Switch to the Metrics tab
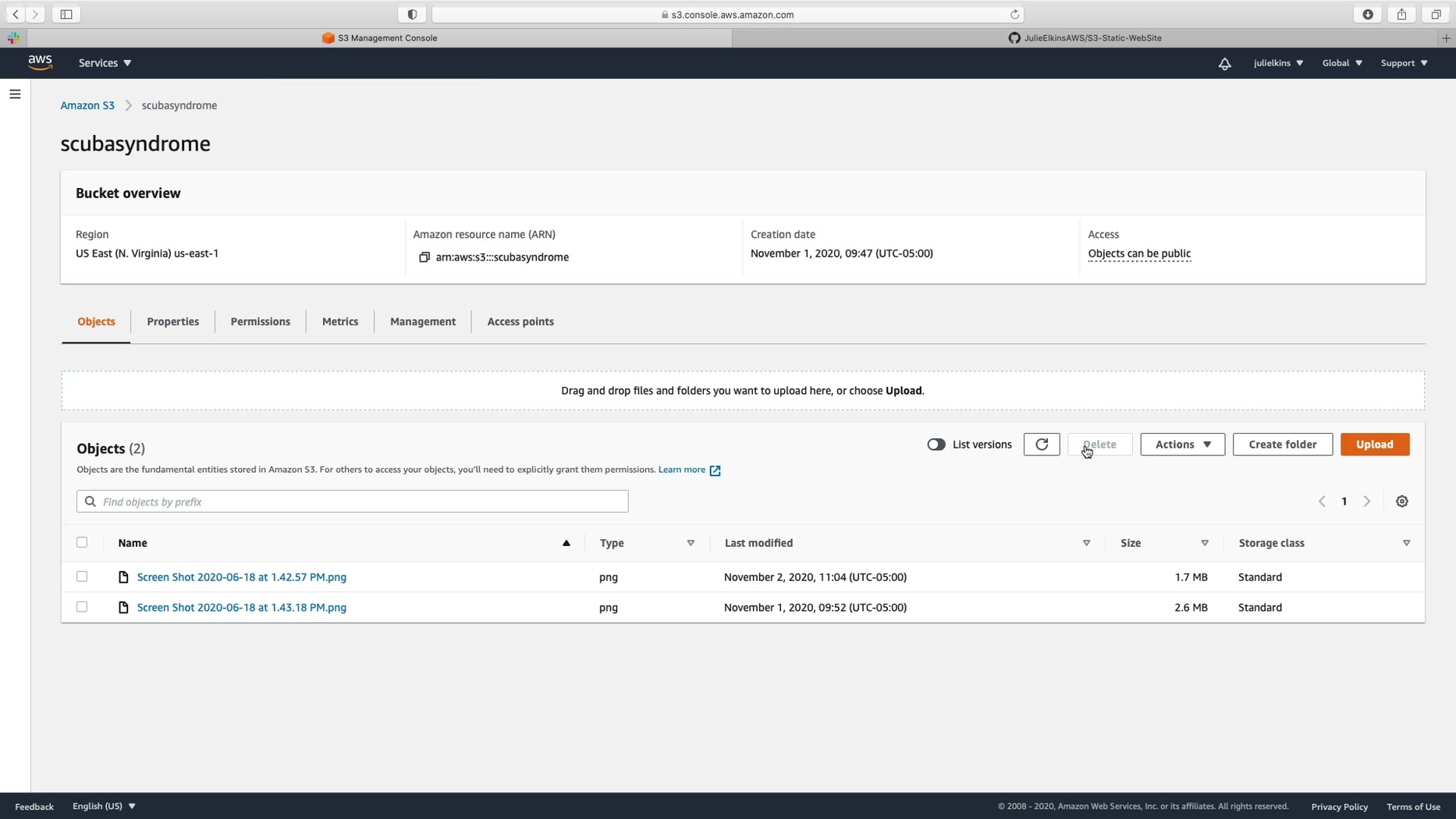Viewport: 1456px width, 819px height. tap(340, 321)
